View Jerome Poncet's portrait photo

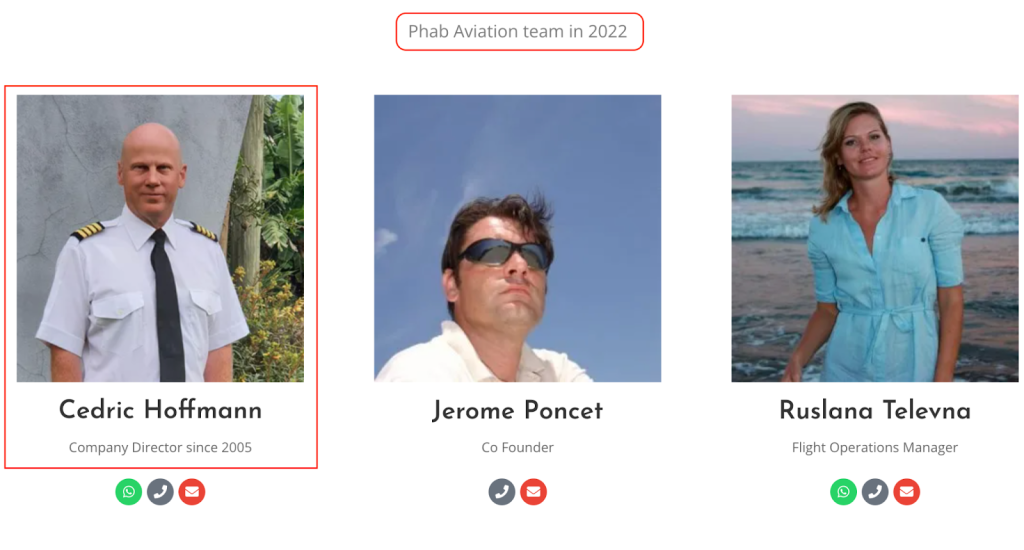(x=517, y=238)
